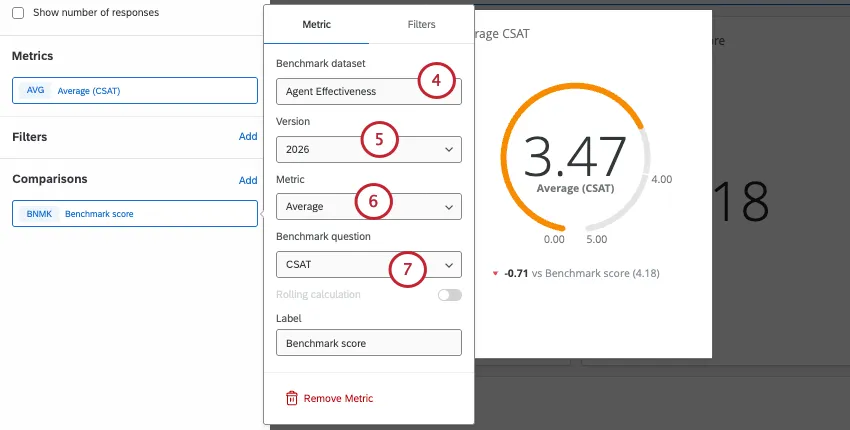Toggle the Rolling calculation switch
Viewport: 850px width, 430px height.
(449, 295)
